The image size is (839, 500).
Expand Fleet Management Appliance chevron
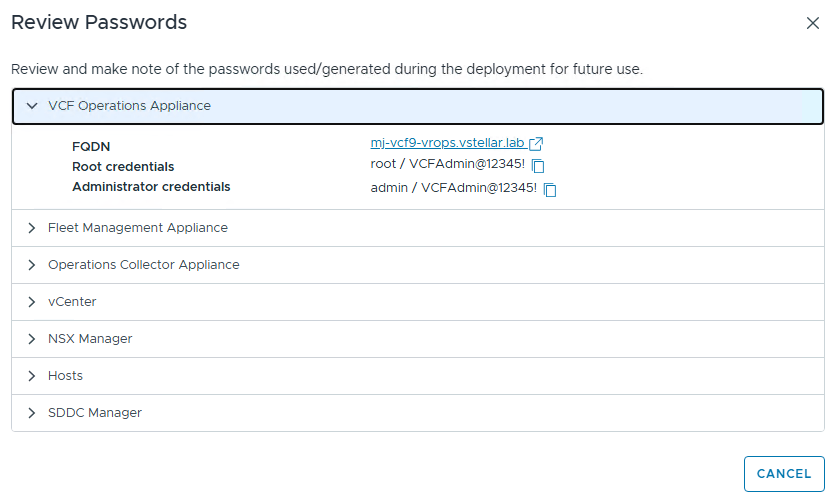[32, 228]
